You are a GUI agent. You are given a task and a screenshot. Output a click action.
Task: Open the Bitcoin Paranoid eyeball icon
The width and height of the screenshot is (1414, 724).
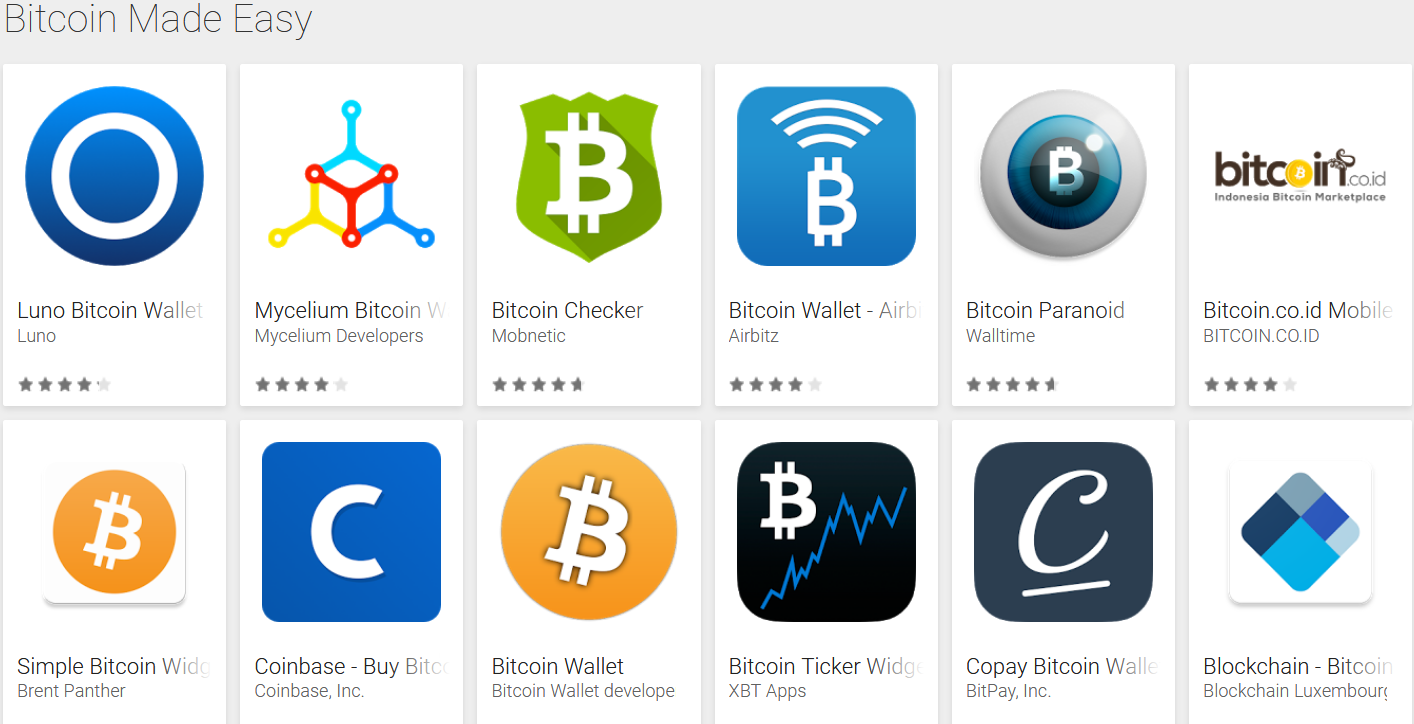[x=1063, y=176]
